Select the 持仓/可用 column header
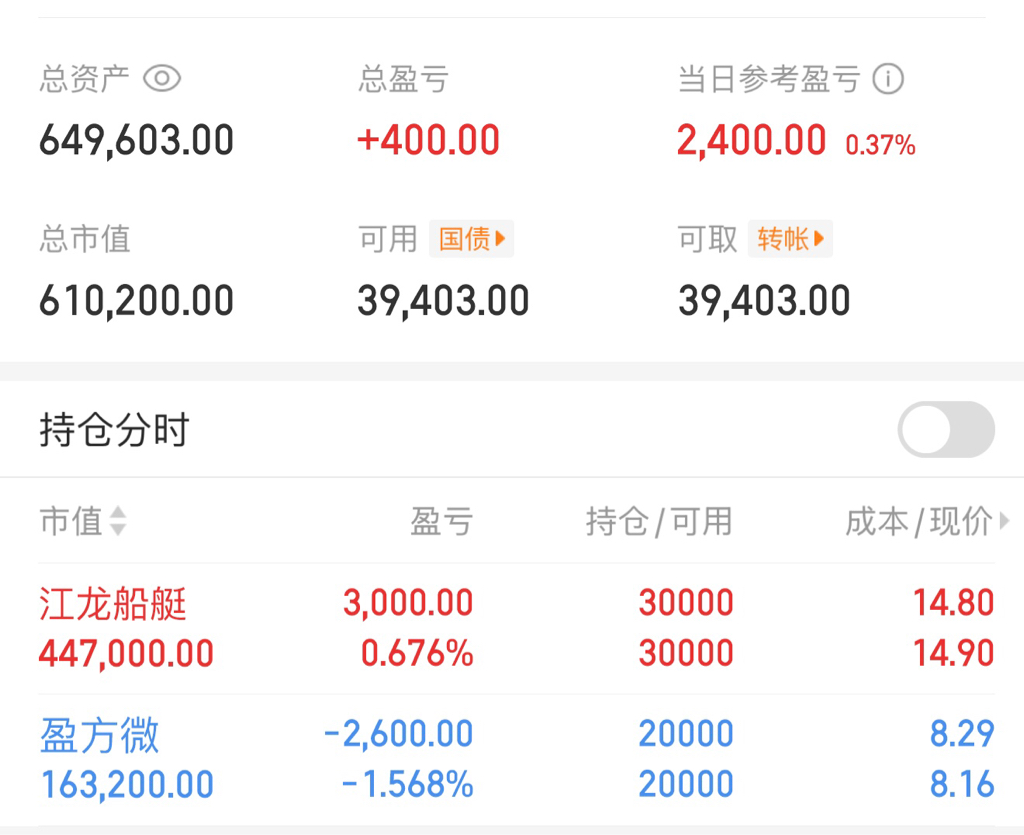1024x835 pixels. point(659,521)
